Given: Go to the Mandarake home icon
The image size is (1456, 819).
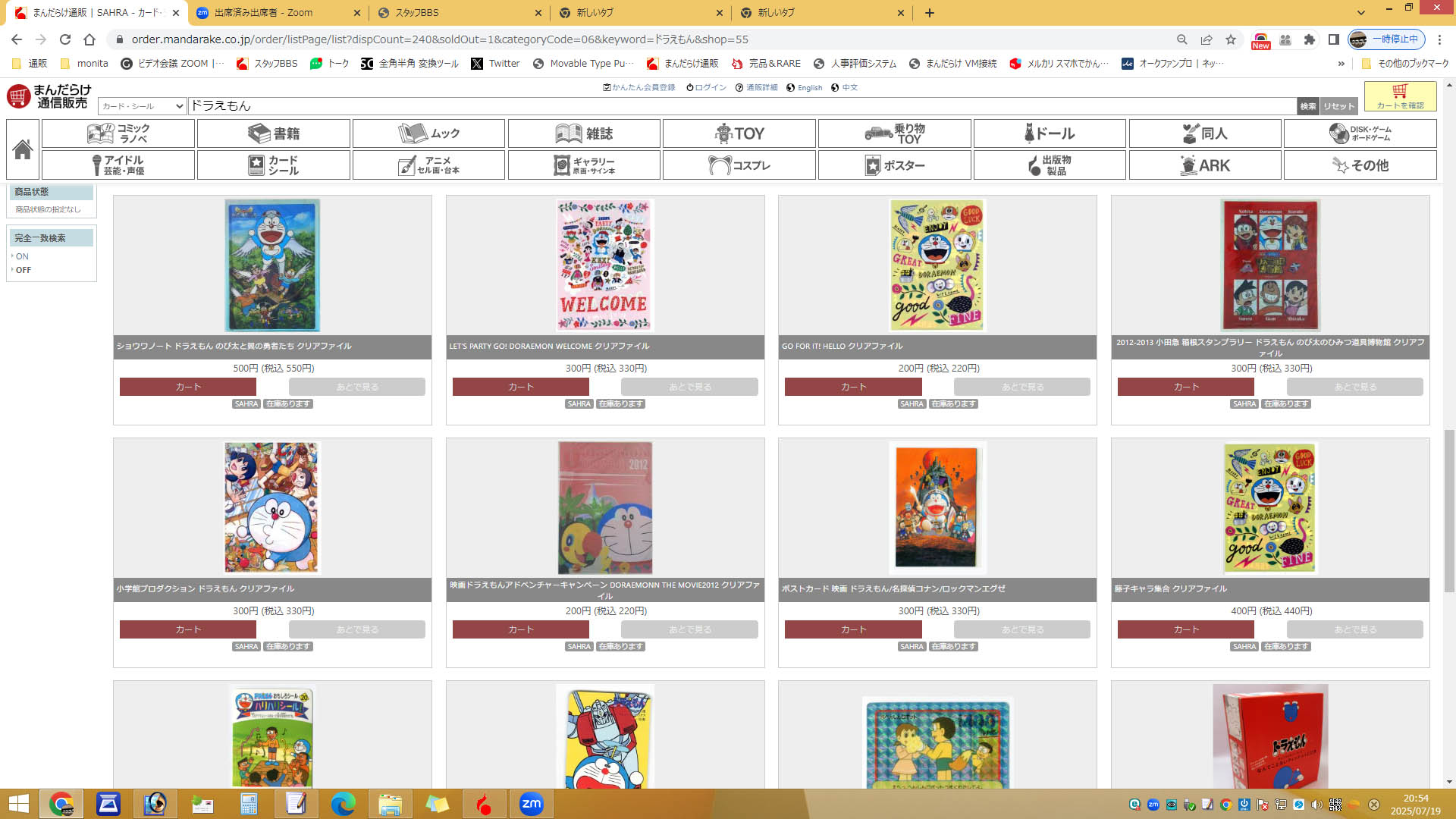Looking at the screenshot, I should tap(22, 149).
